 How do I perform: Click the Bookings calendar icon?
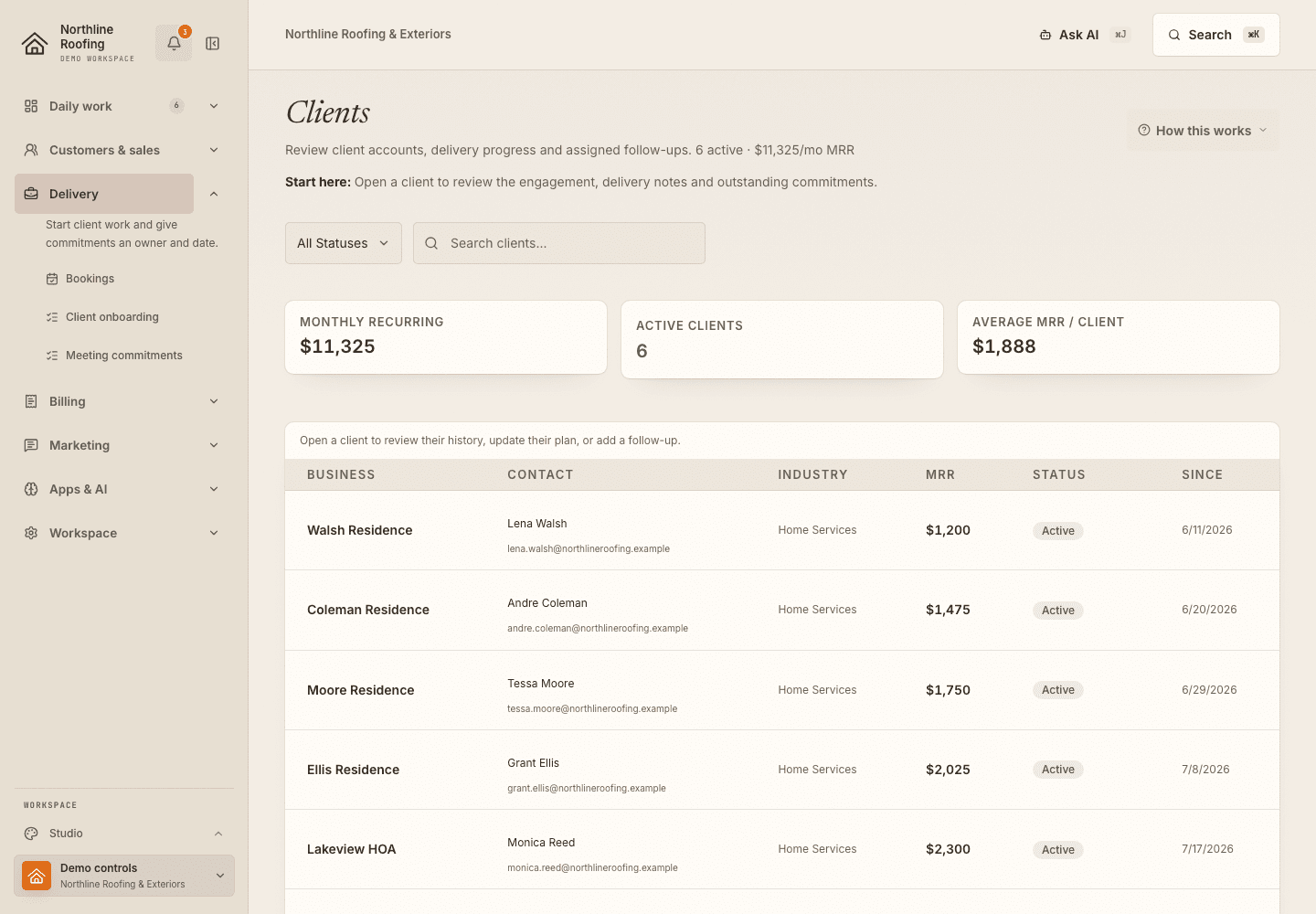pos(52,279)
